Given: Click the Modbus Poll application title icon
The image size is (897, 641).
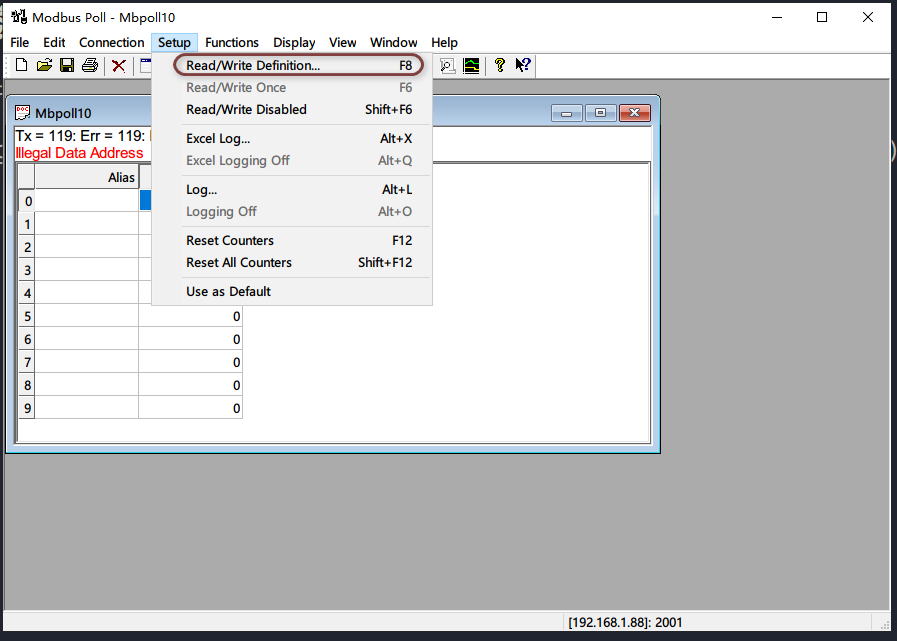Looking at the screenshot, I should point(19,17).
